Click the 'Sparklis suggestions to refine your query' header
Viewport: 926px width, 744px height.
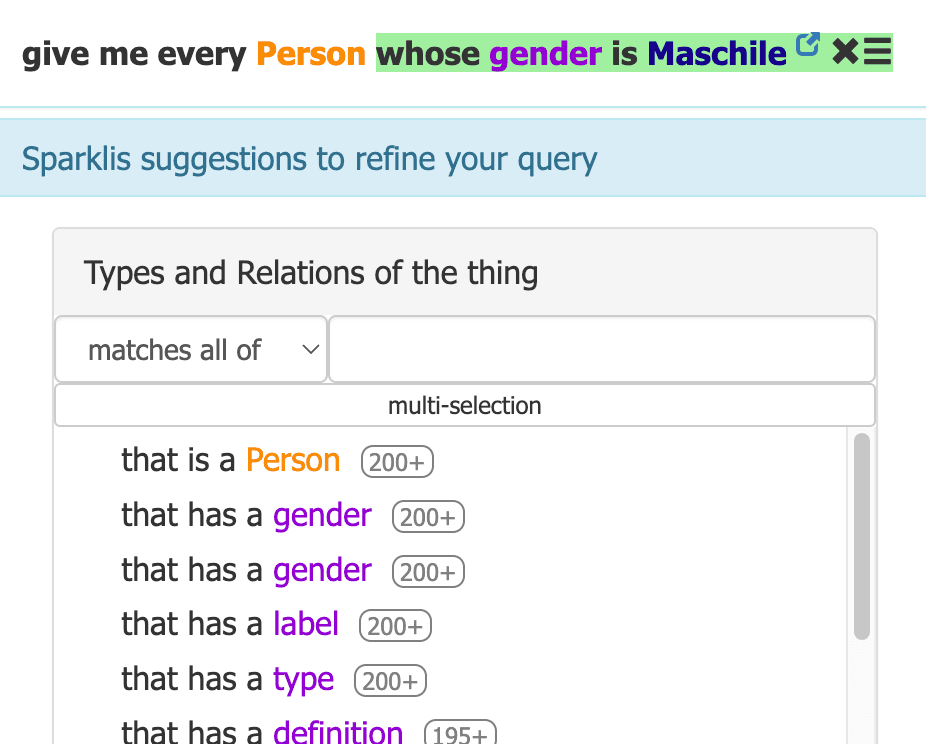(309, 159)
